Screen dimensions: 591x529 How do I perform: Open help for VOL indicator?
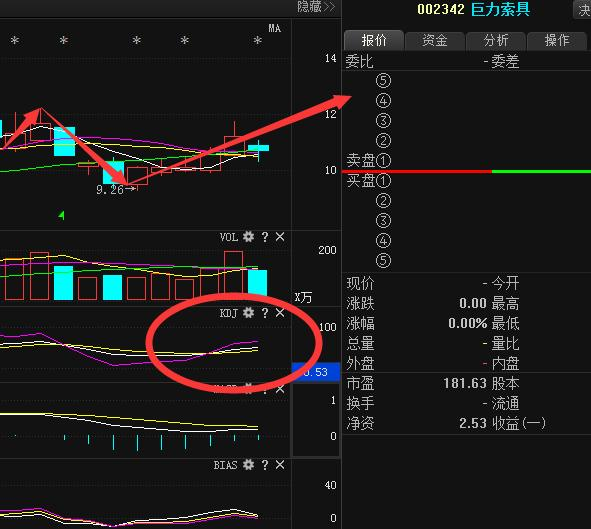coord(265,237)
